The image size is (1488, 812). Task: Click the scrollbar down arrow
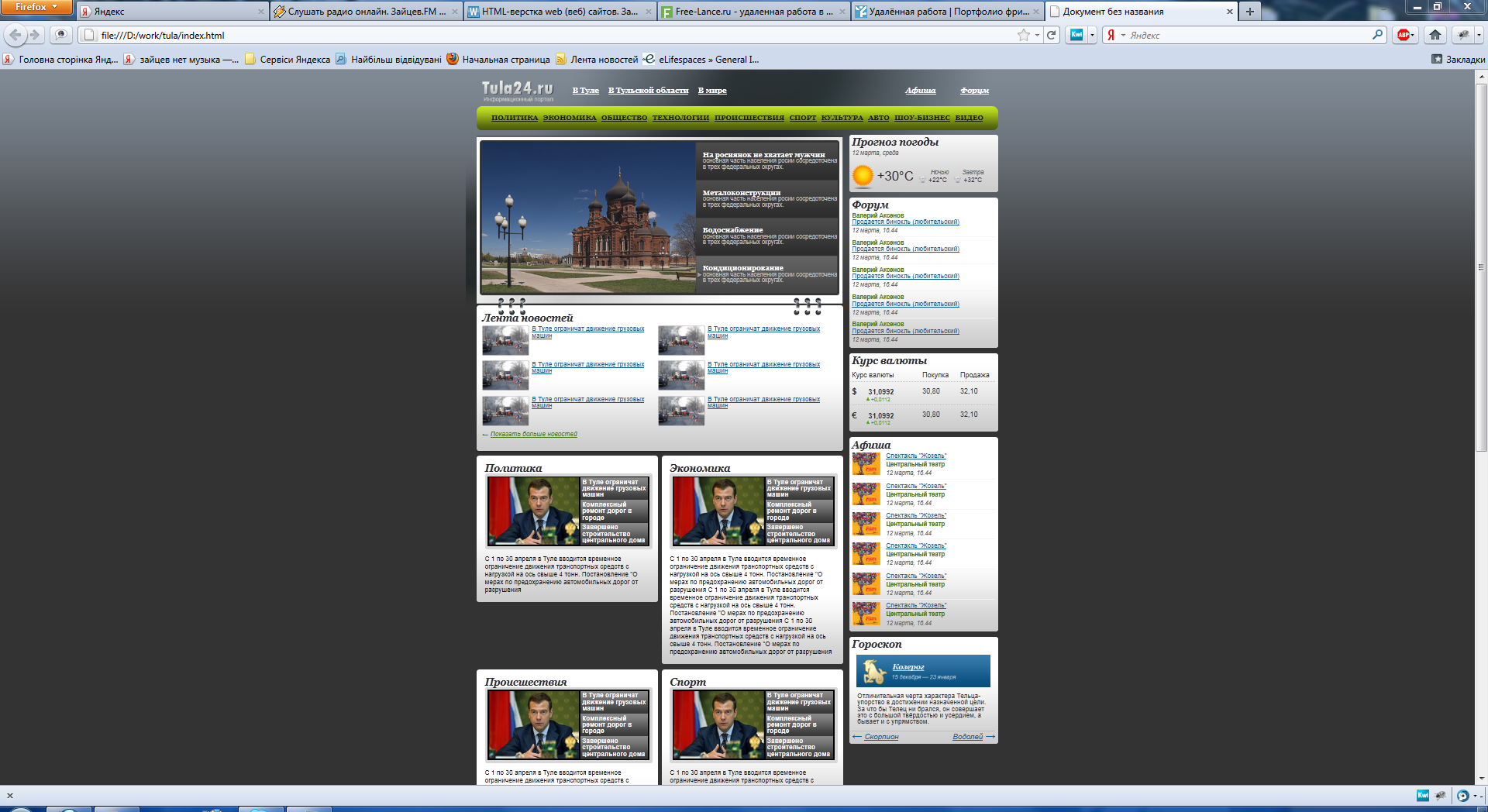tap(1481, 779)
